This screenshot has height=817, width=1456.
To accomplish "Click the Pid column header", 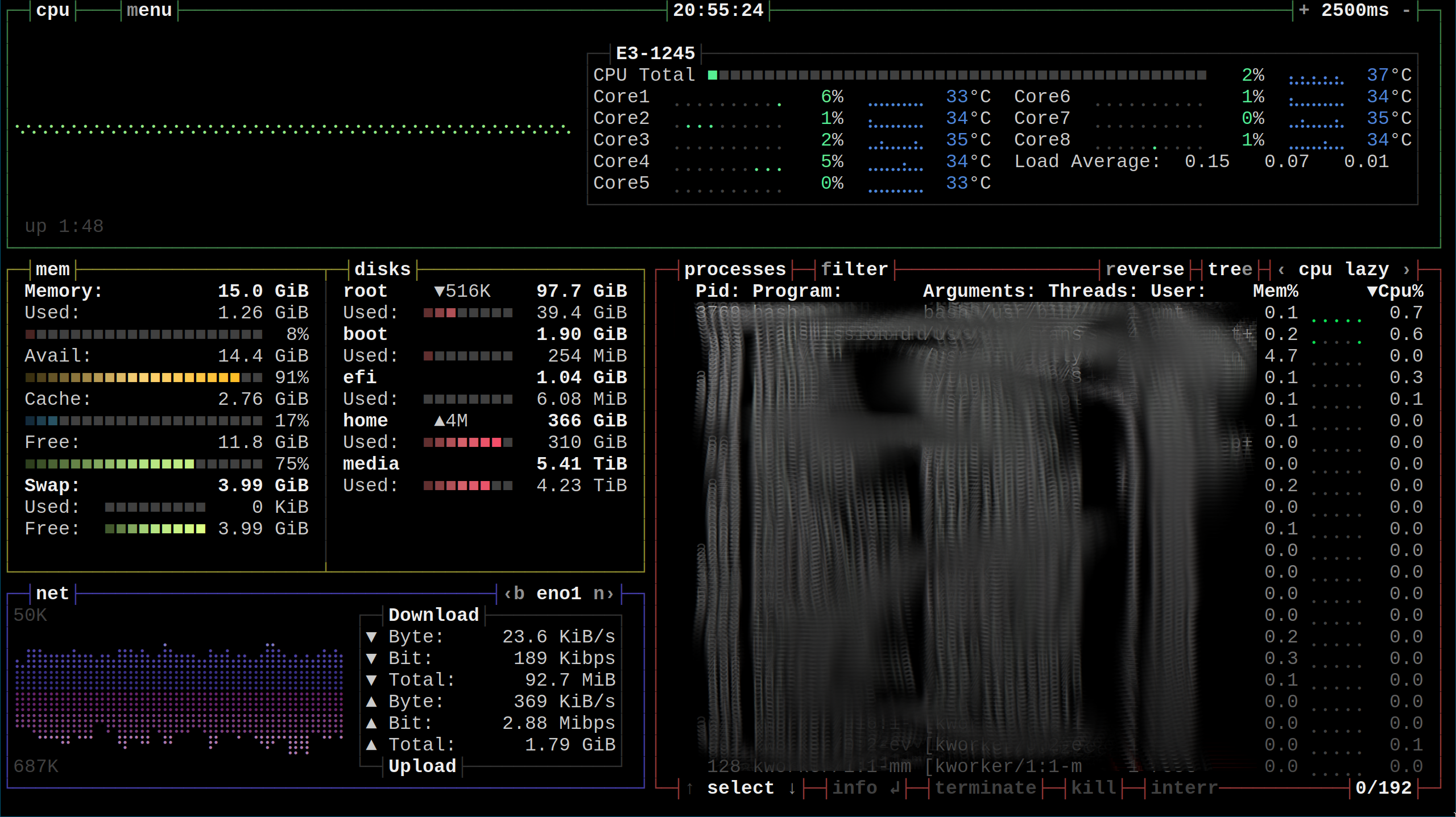I will pos(718,291).
